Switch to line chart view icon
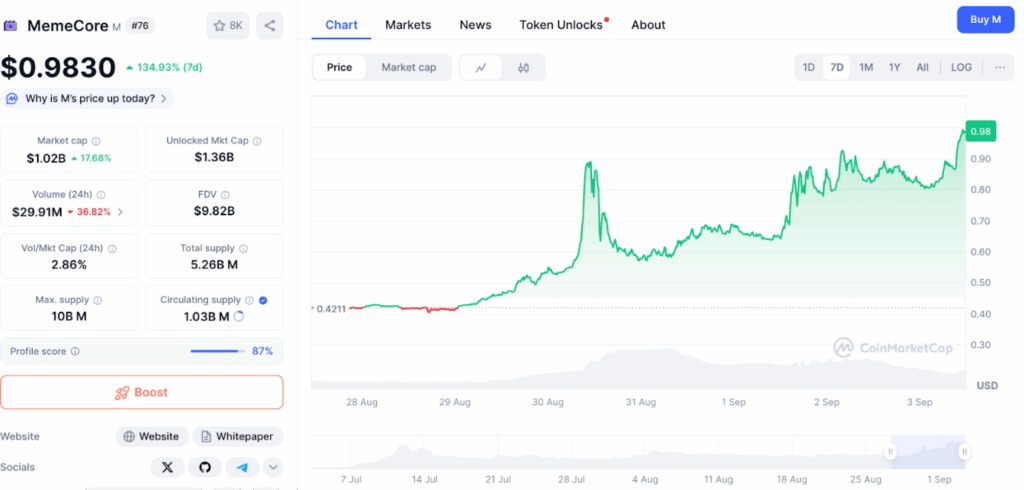This screenshot has width=1024, height=490. pos(481,68)
